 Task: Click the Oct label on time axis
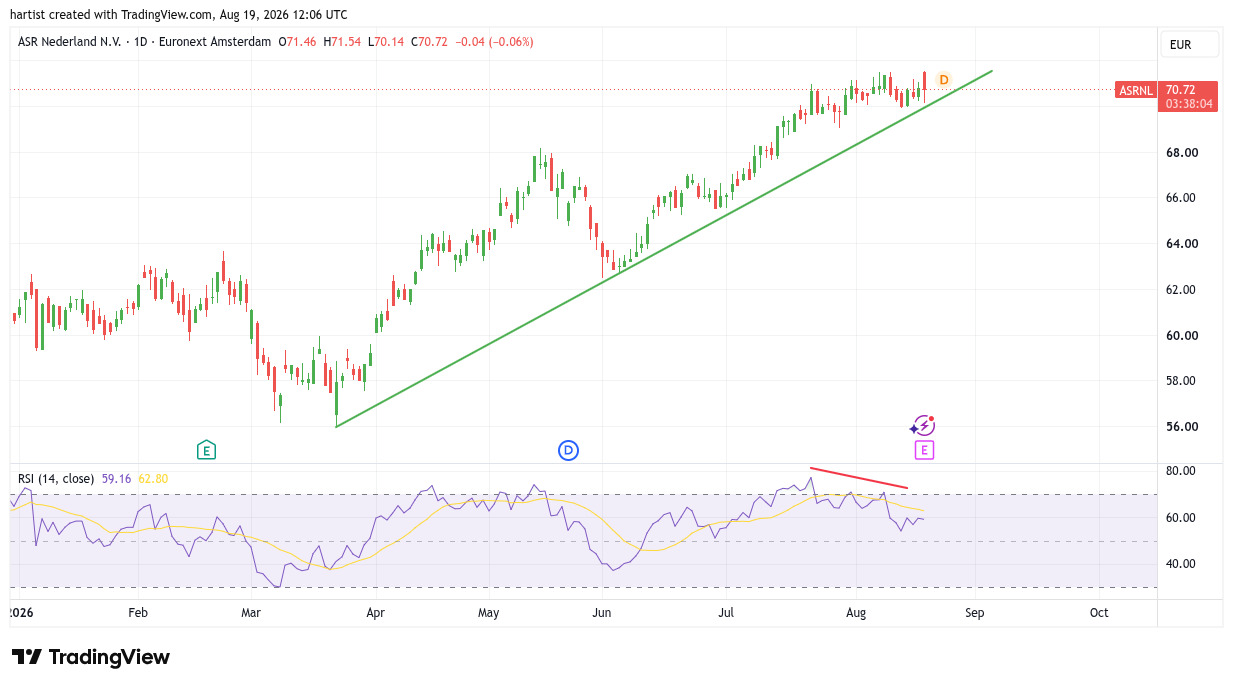[x=1099, y=613]
